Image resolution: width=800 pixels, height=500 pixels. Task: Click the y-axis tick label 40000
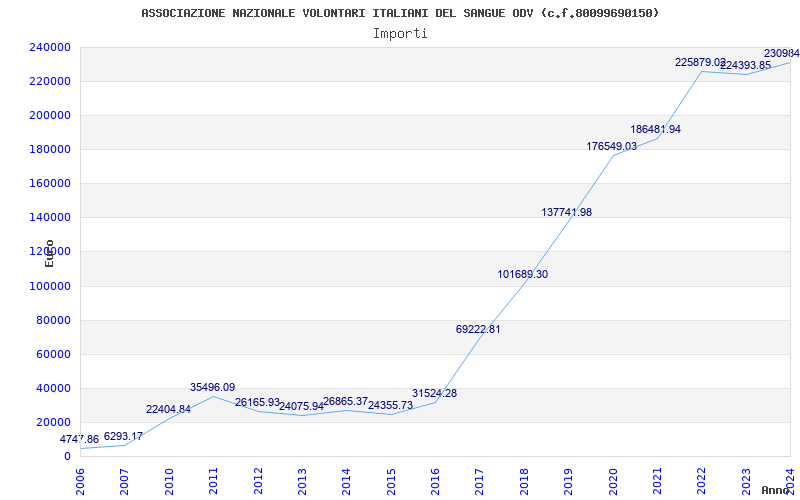click(53, 388)
